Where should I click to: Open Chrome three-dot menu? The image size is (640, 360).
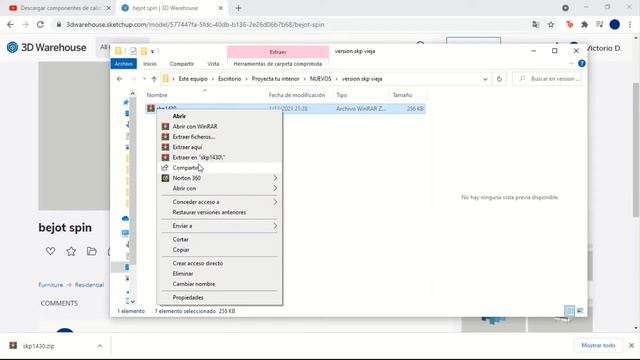coord(630,24)
